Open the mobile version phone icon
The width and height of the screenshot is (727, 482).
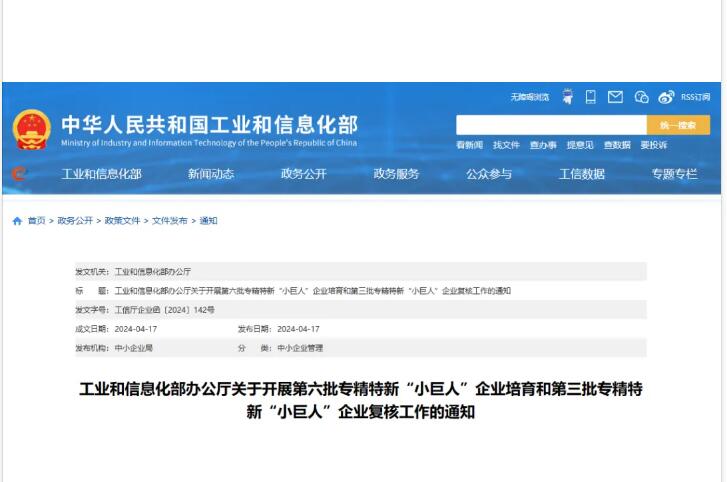(x=591, y=97)
